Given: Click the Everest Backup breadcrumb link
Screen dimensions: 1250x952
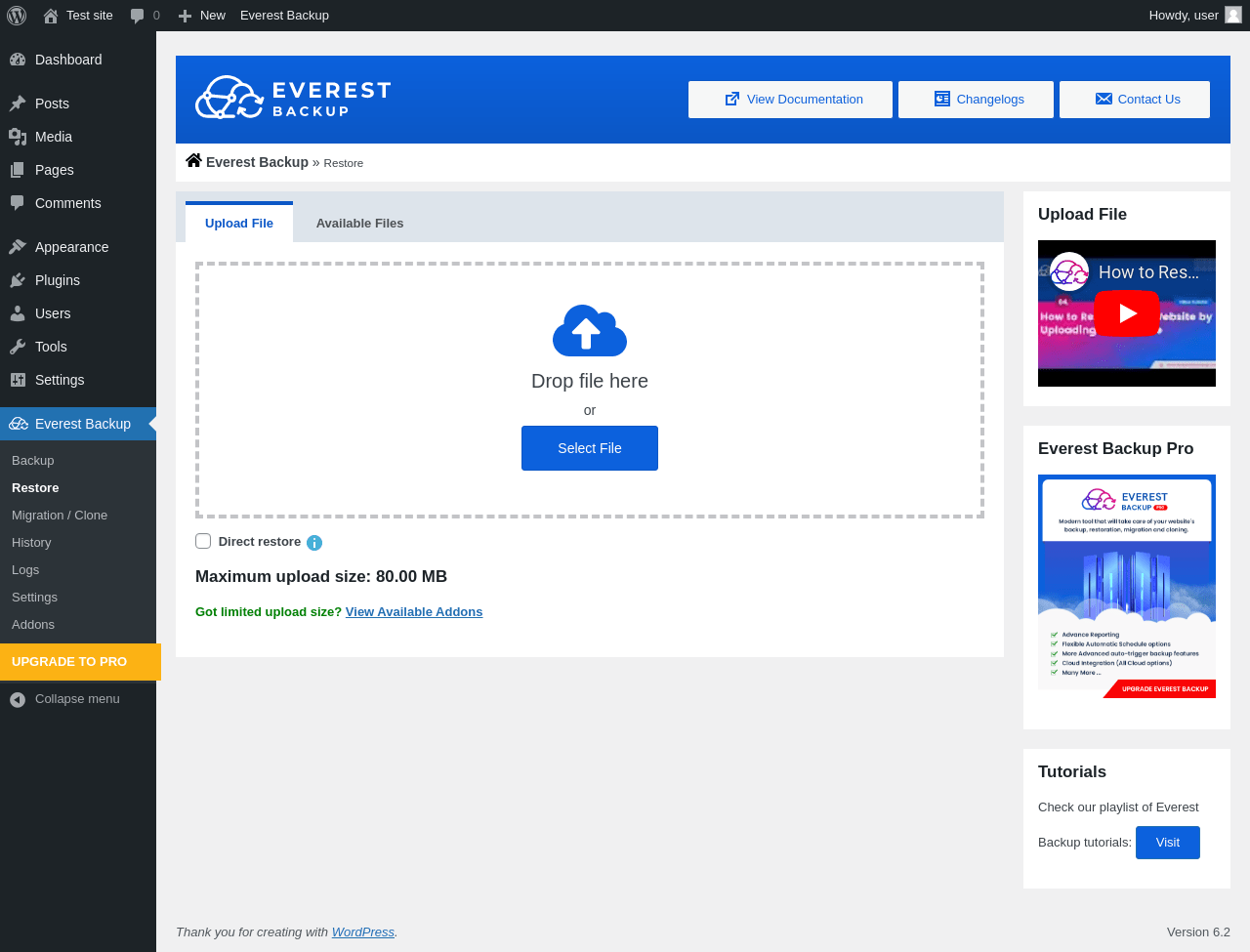Looking at the screenshot, I should tap(257, 162).
